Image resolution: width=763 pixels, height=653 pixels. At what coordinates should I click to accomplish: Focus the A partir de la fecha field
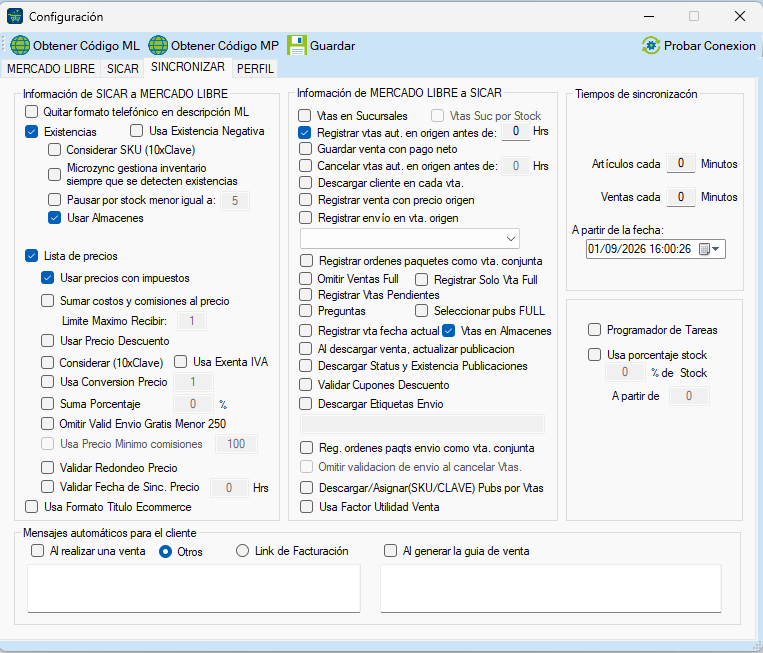[x=655, y=249]
